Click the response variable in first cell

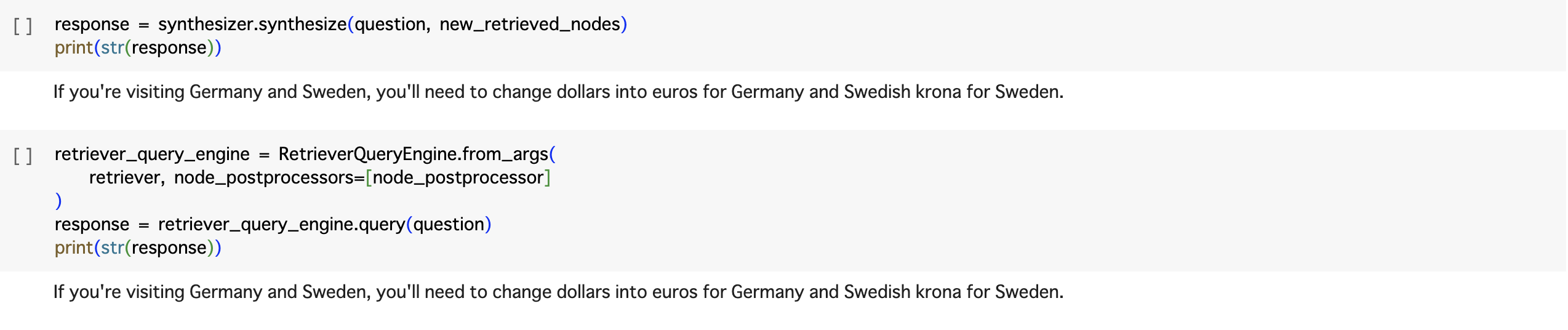point(92,24)
